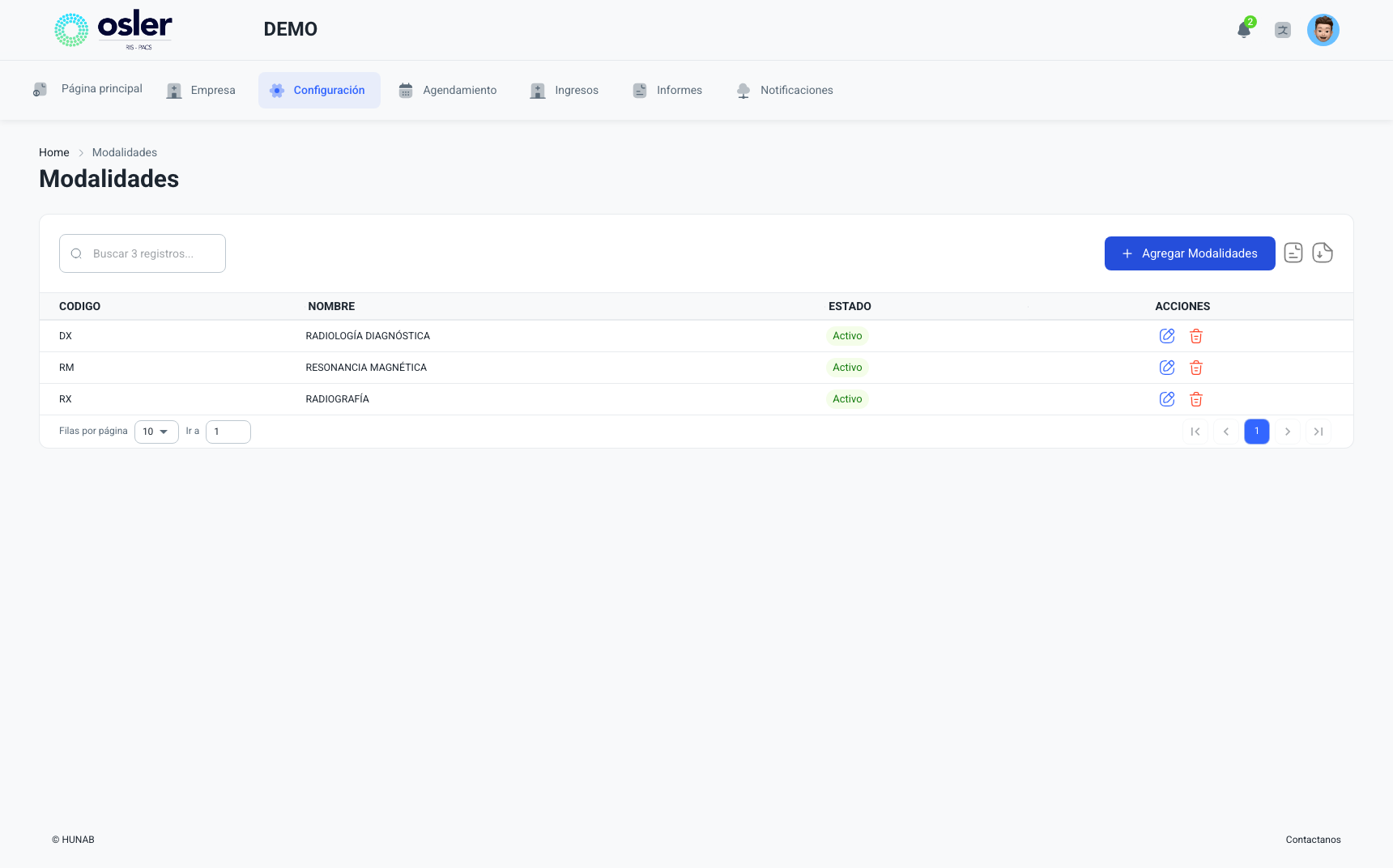Edit the DX modality row

[x=1167, y=336]
